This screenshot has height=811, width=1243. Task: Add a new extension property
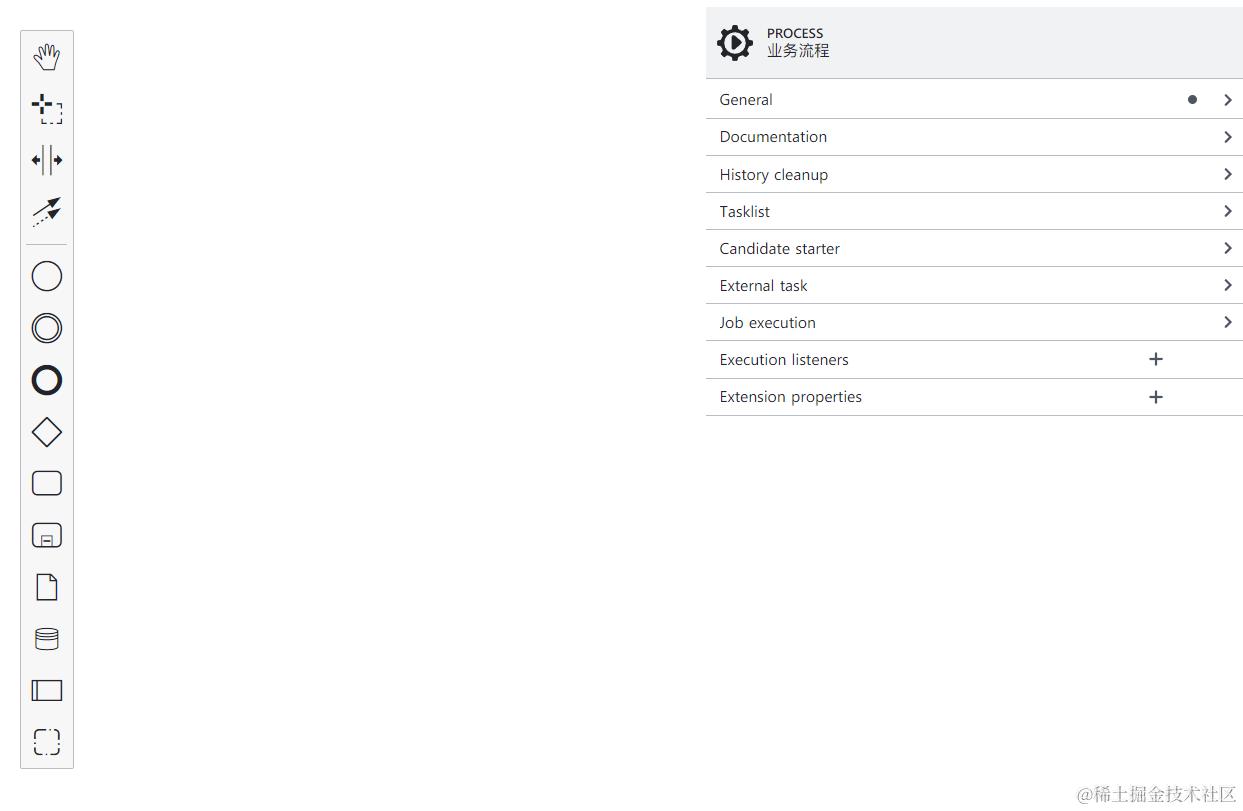[1156, 397]
